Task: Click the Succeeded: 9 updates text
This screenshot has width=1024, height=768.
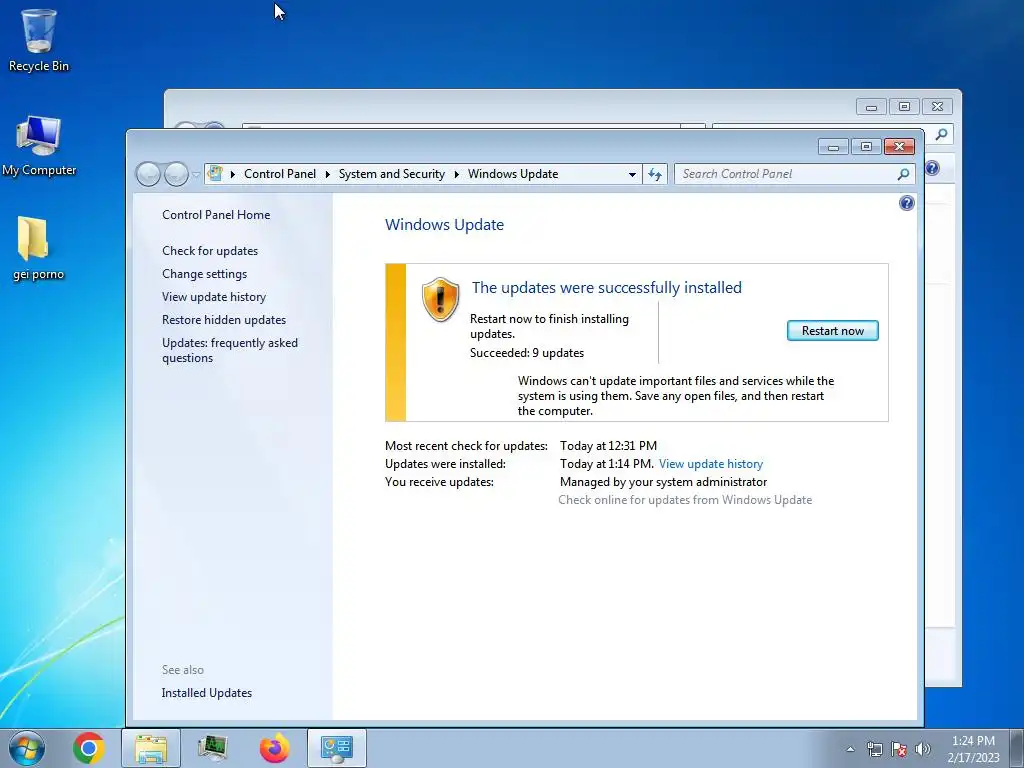Action: [527, 353]
